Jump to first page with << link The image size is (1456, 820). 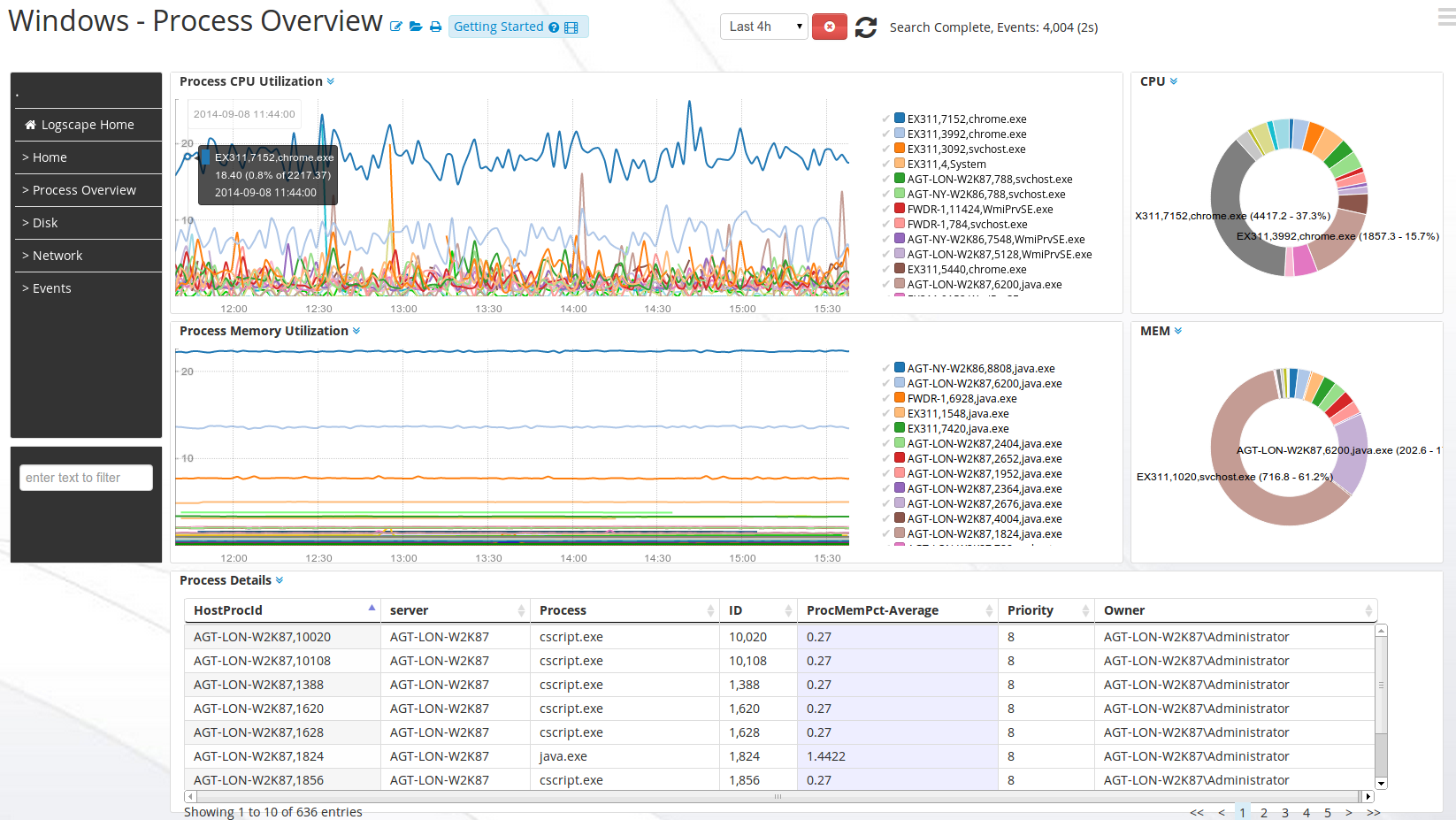pos(1197,812)
